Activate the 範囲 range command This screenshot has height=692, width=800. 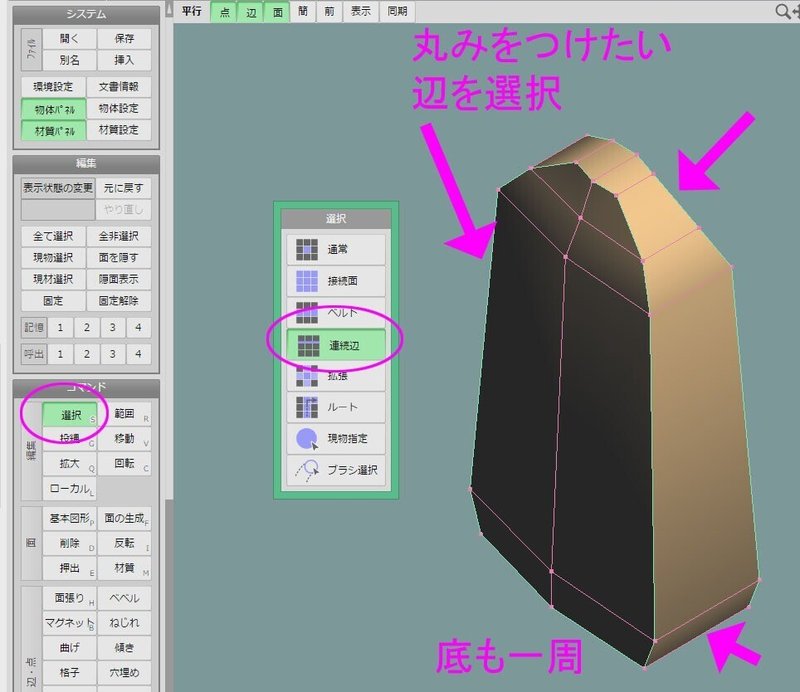pyautogui.click(x=124, y=414)
